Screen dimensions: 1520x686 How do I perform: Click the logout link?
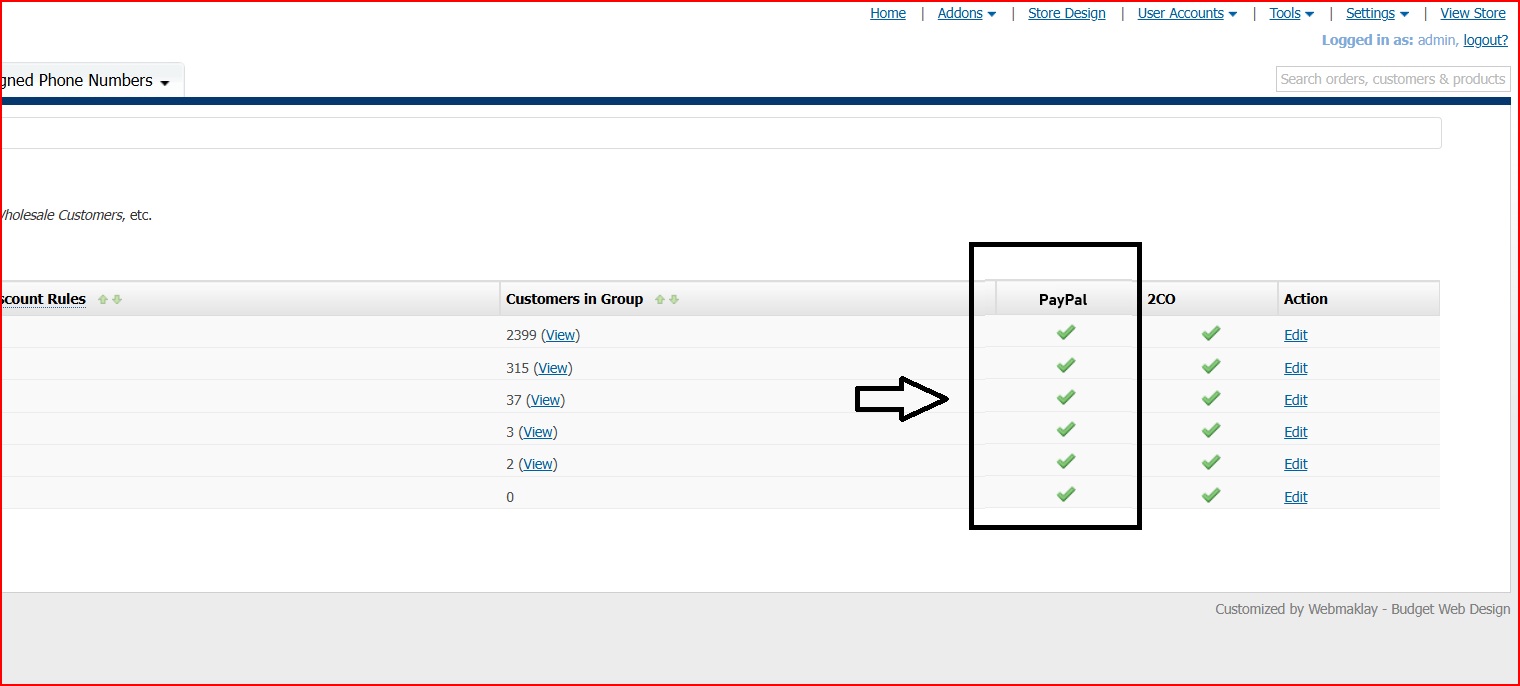pos(1485,40)
